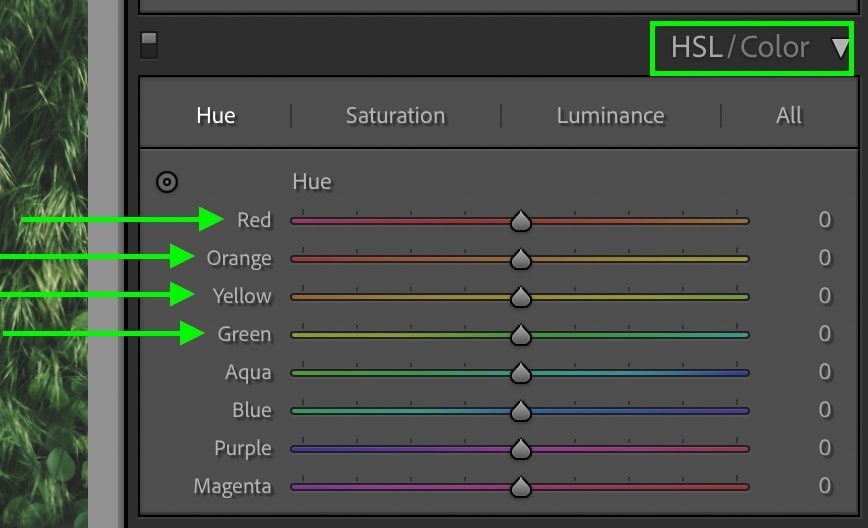The image size is (868, 528).
Task: Click the Magenta hue value field
Action: tap(824, 485)
